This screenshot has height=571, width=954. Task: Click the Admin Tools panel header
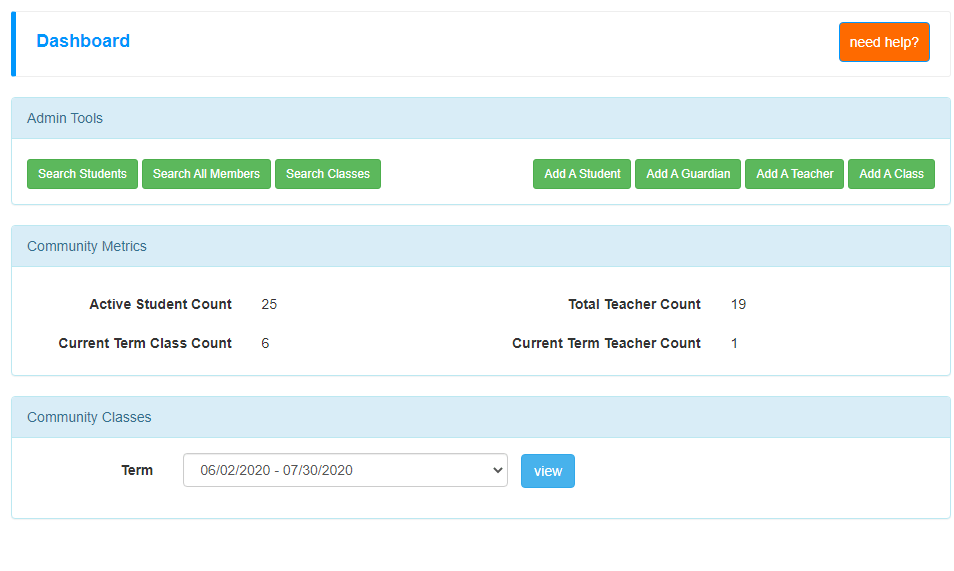tap(481, 118)
